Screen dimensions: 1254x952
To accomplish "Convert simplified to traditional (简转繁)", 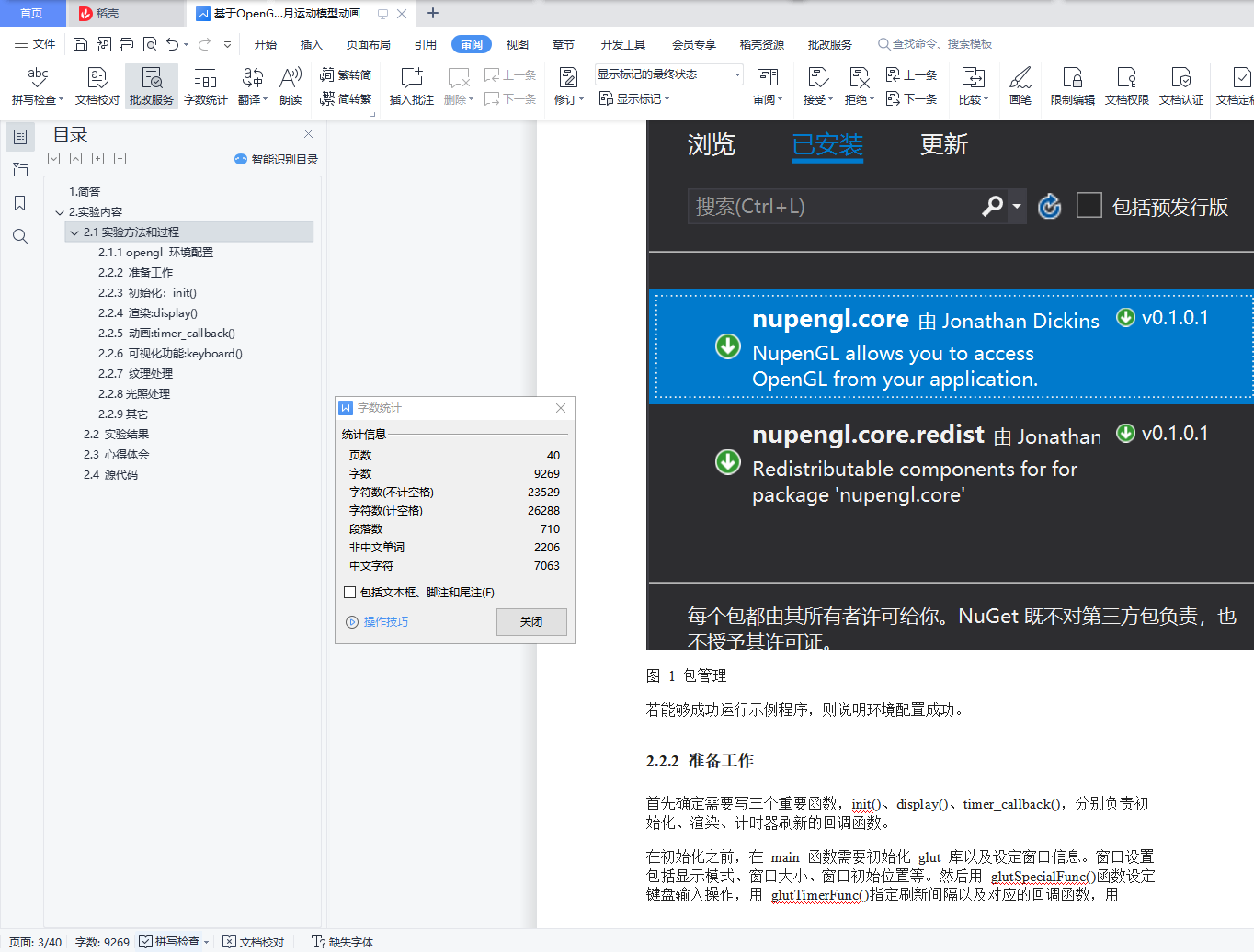I will (346, 98).
